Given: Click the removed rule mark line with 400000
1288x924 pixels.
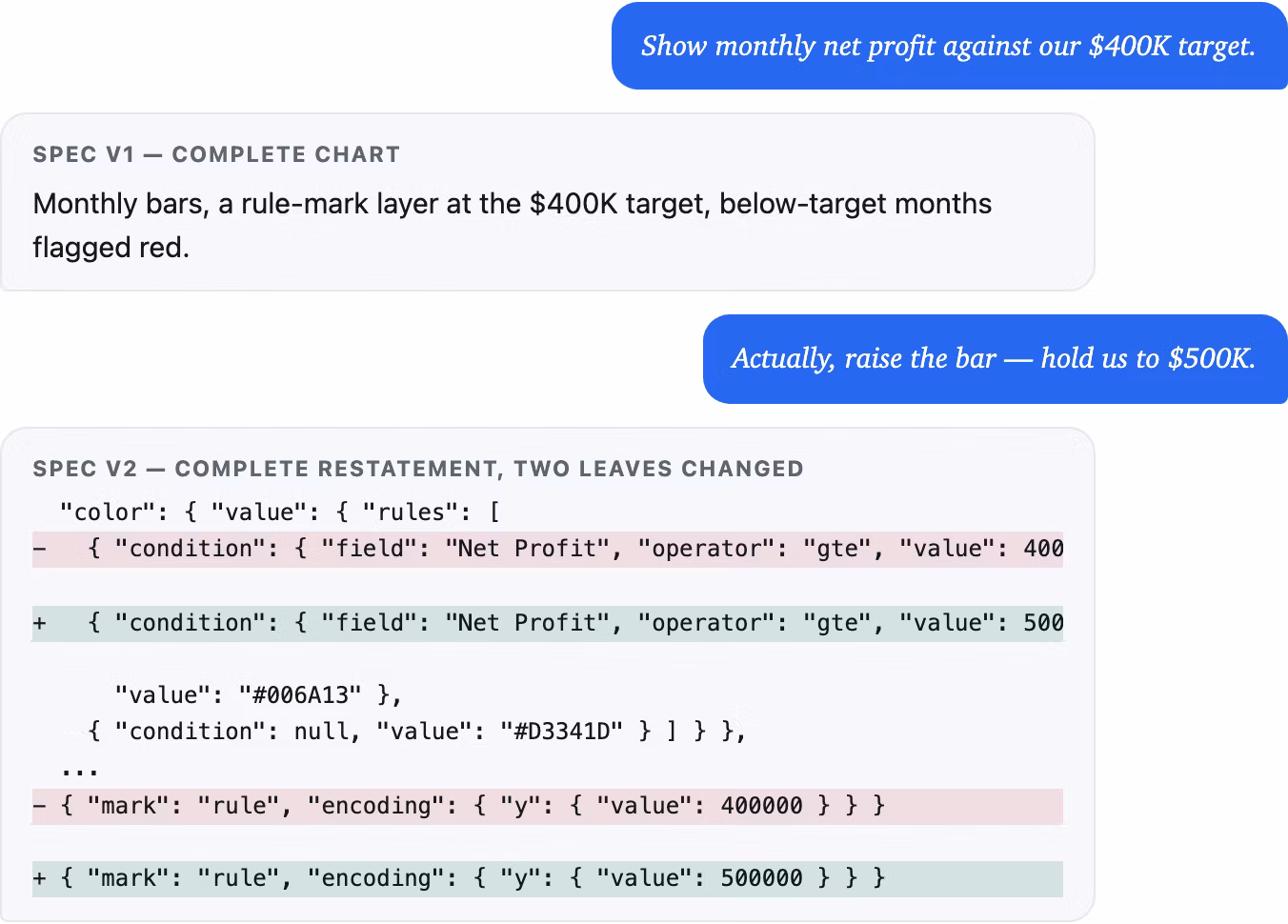Looking at the screenshot, I should click(548, 806).
